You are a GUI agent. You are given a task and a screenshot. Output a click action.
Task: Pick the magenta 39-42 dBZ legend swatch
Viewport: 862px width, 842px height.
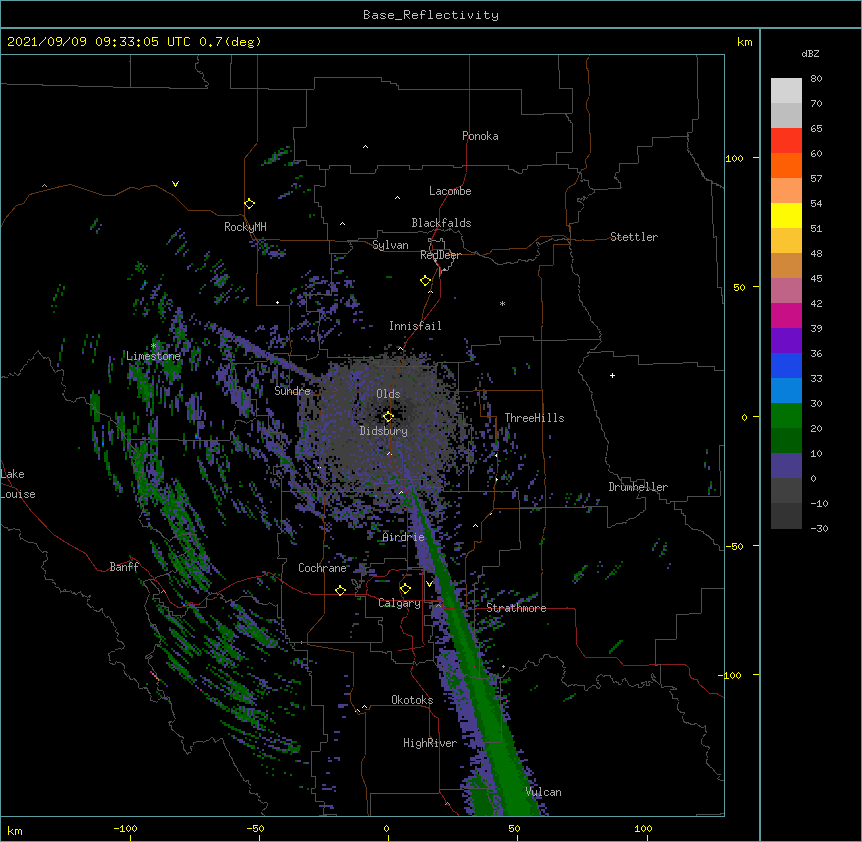tap(786, 315)
